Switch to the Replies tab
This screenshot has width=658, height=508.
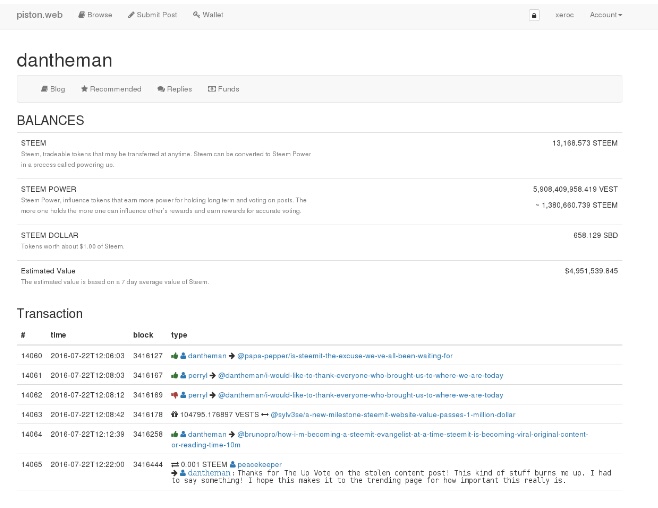click(175, 89)
